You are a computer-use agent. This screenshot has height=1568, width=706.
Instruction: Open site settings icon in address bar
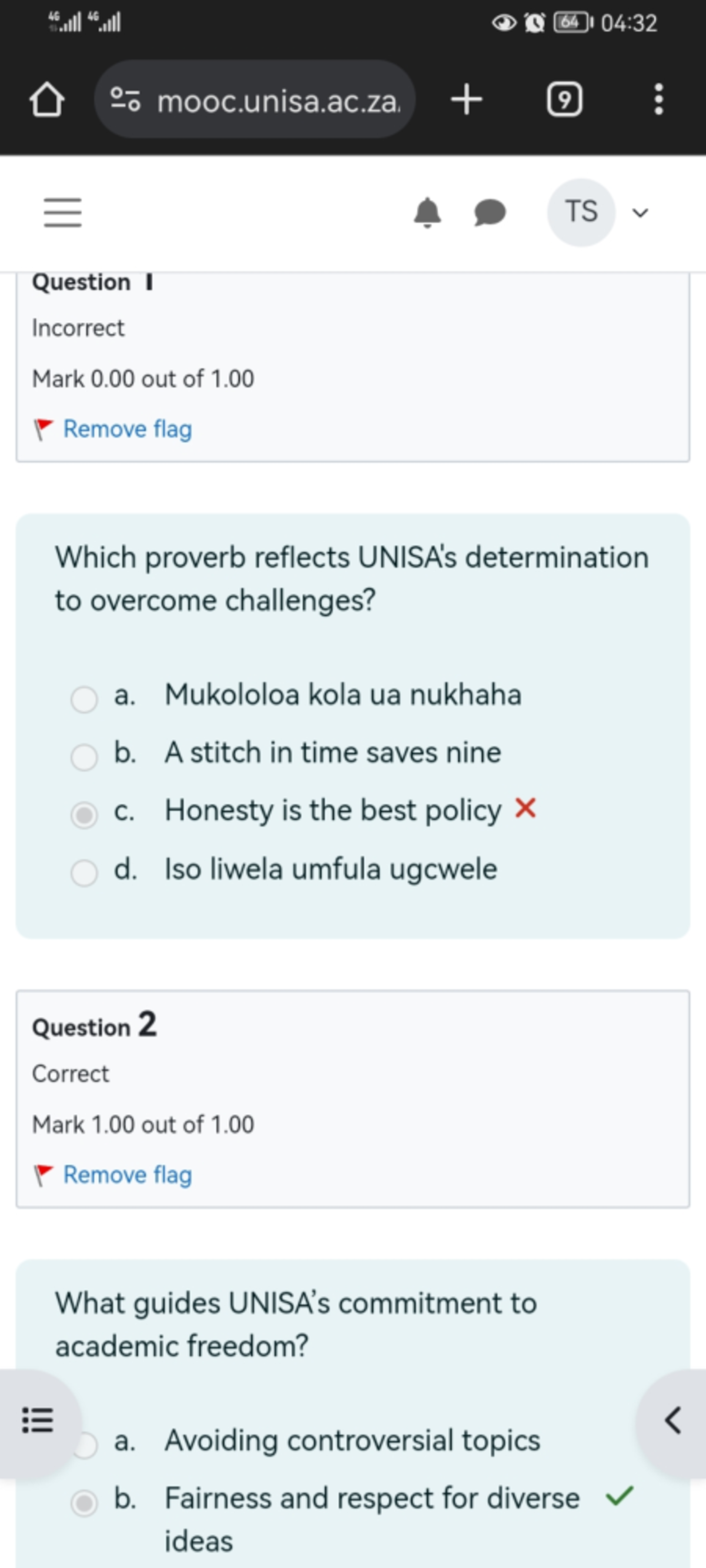(125, 99)
